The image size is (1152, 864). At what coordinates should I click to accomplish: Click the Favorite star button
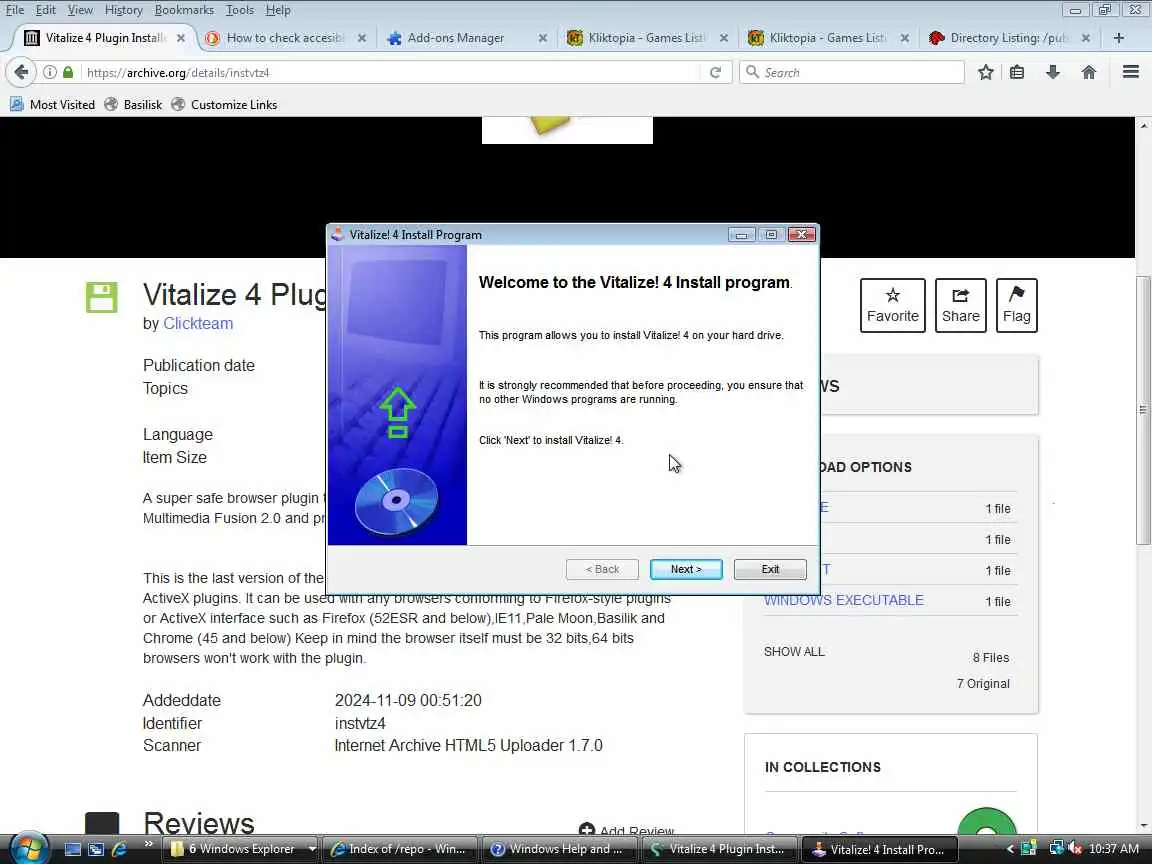(x=893, y=306)
